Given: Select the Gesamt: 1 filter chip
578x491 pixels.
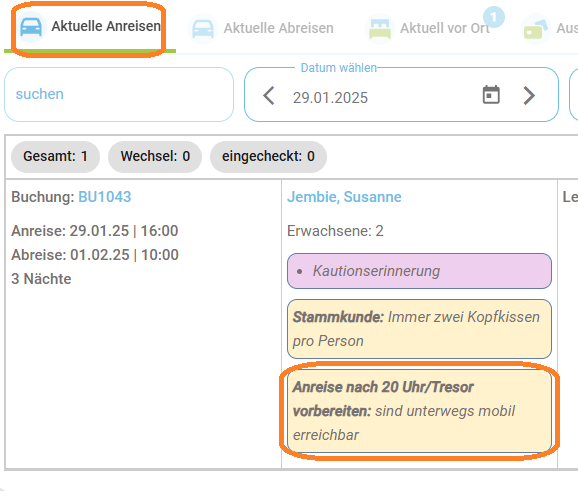Looking at the screenshot, I should [55, 157].
